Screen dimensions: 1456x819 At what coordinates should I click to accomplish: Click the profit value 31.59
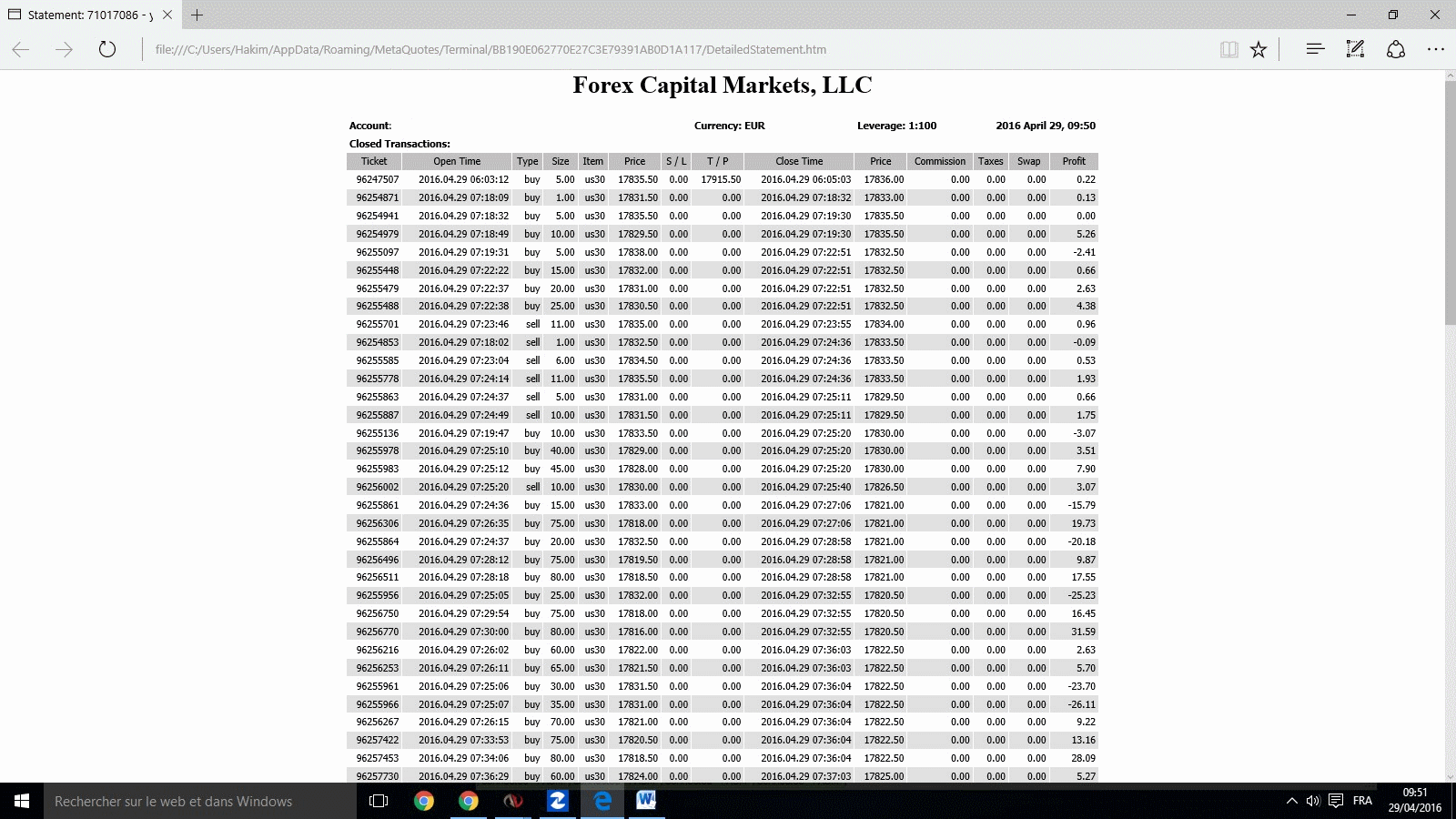tap(1083, 632)
